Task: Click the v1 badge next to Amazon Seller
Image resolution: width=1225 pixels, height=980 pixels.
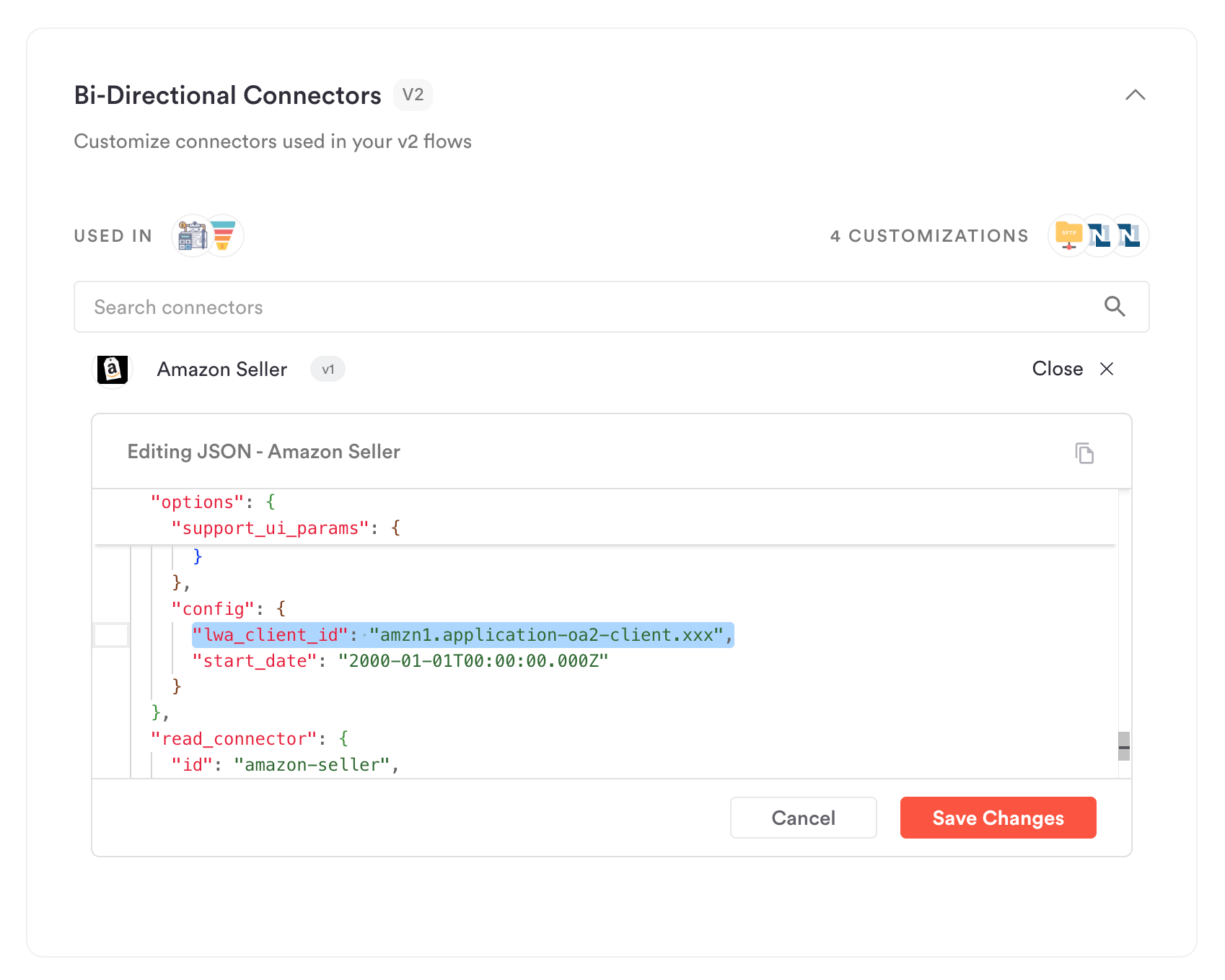Action: click(x=328, y=369)
